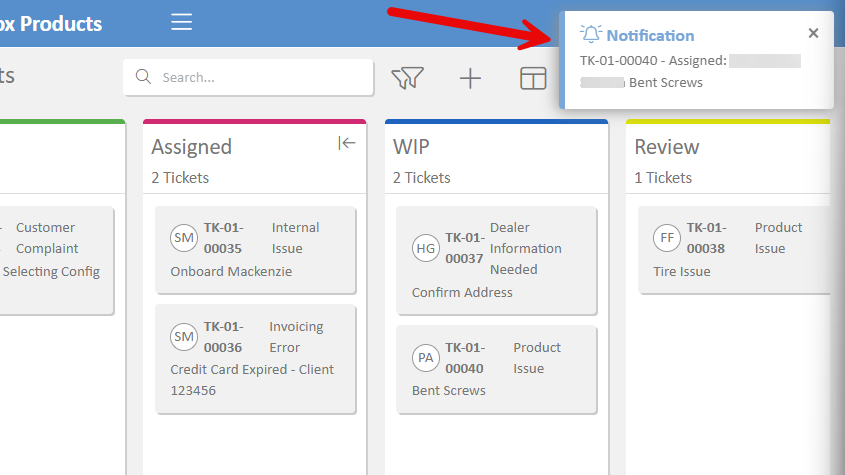
Task: Click the filter funnel icon
Action: [407, 78]
